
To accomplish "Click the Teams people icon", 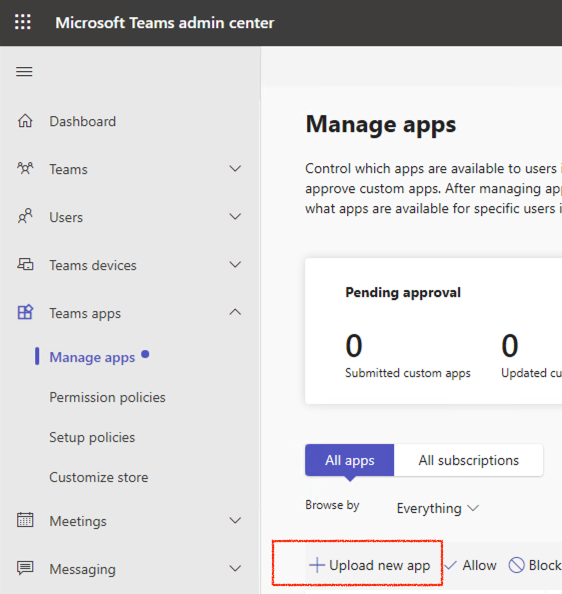I will pyautogui.click(x=25, y=169).
